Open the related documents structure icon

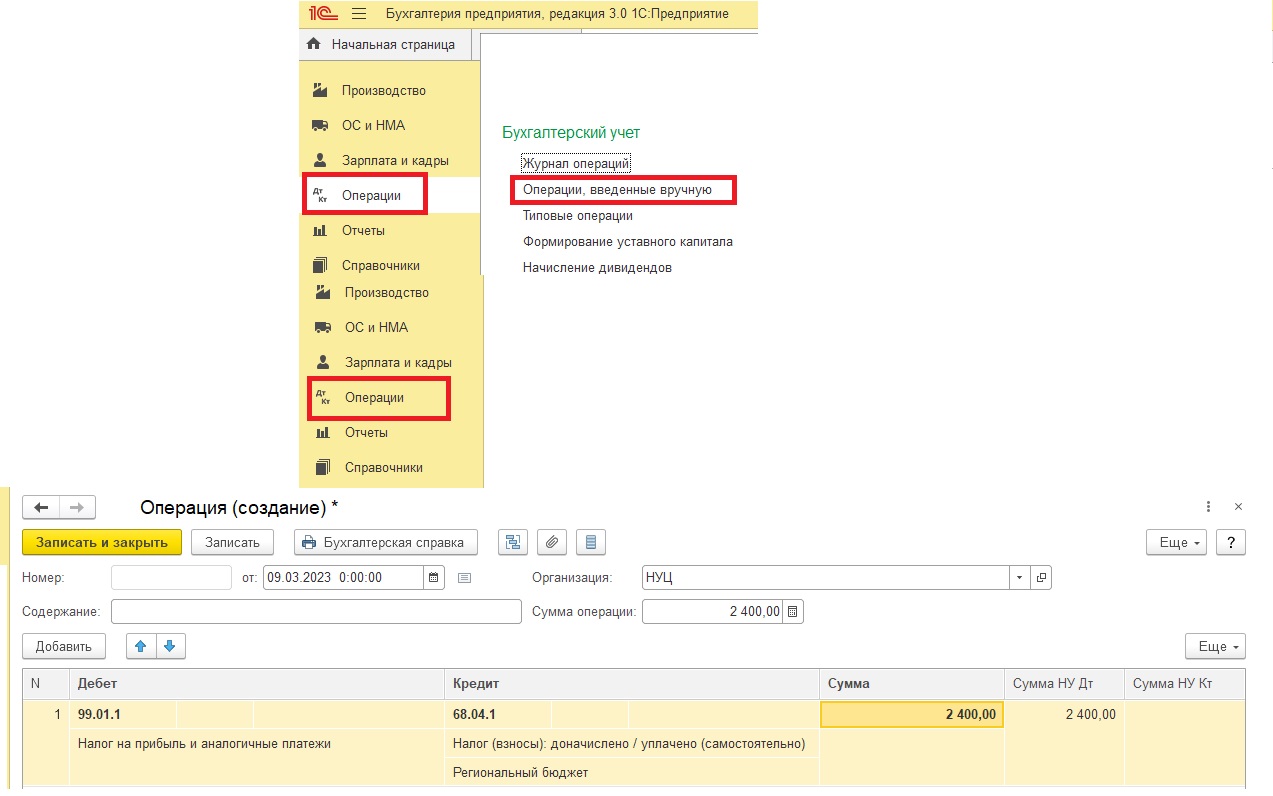pyautogui.click(x=514, y=542)
